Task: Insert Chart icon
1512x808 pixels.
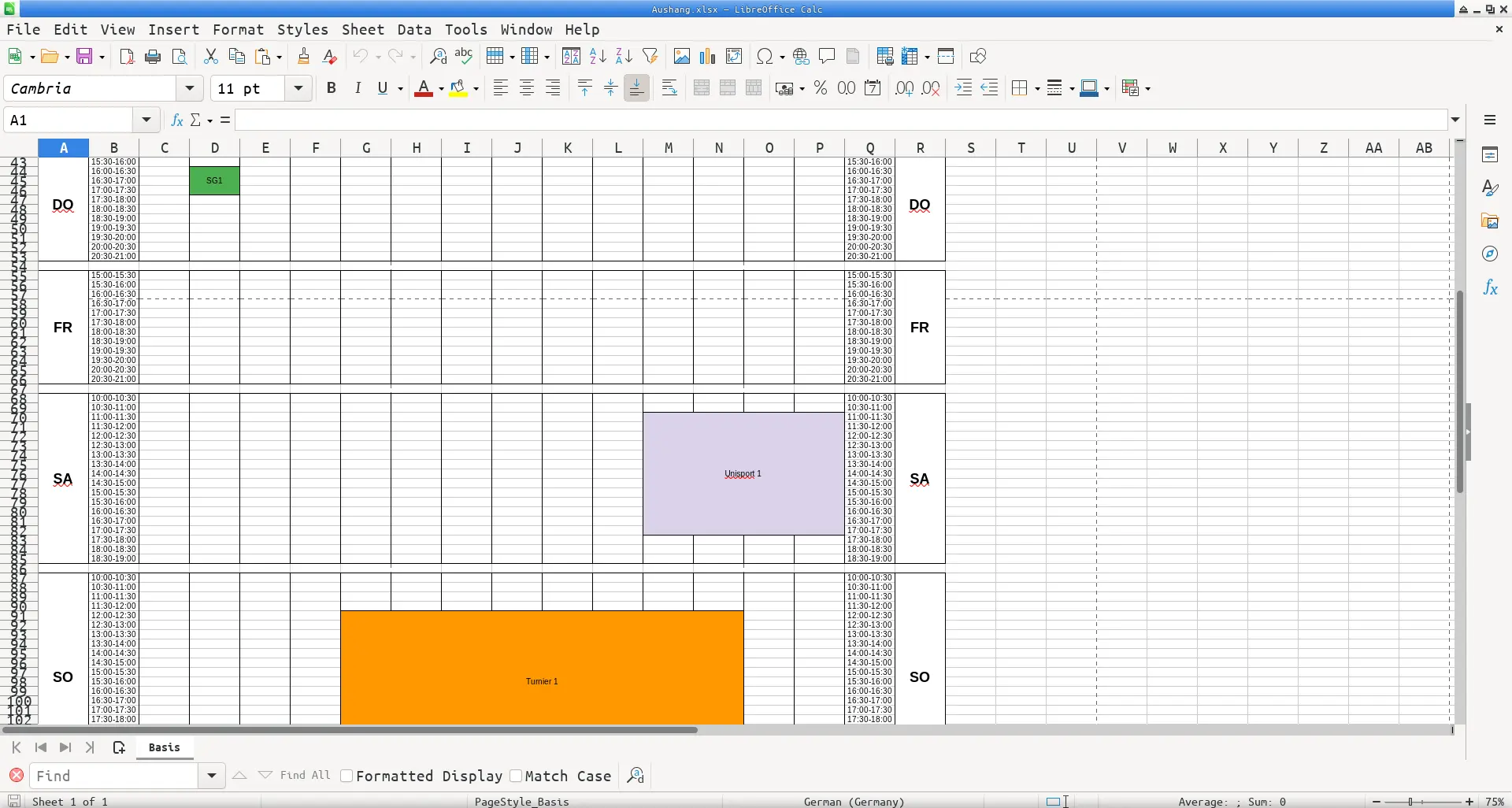Action: coord(708,56)
